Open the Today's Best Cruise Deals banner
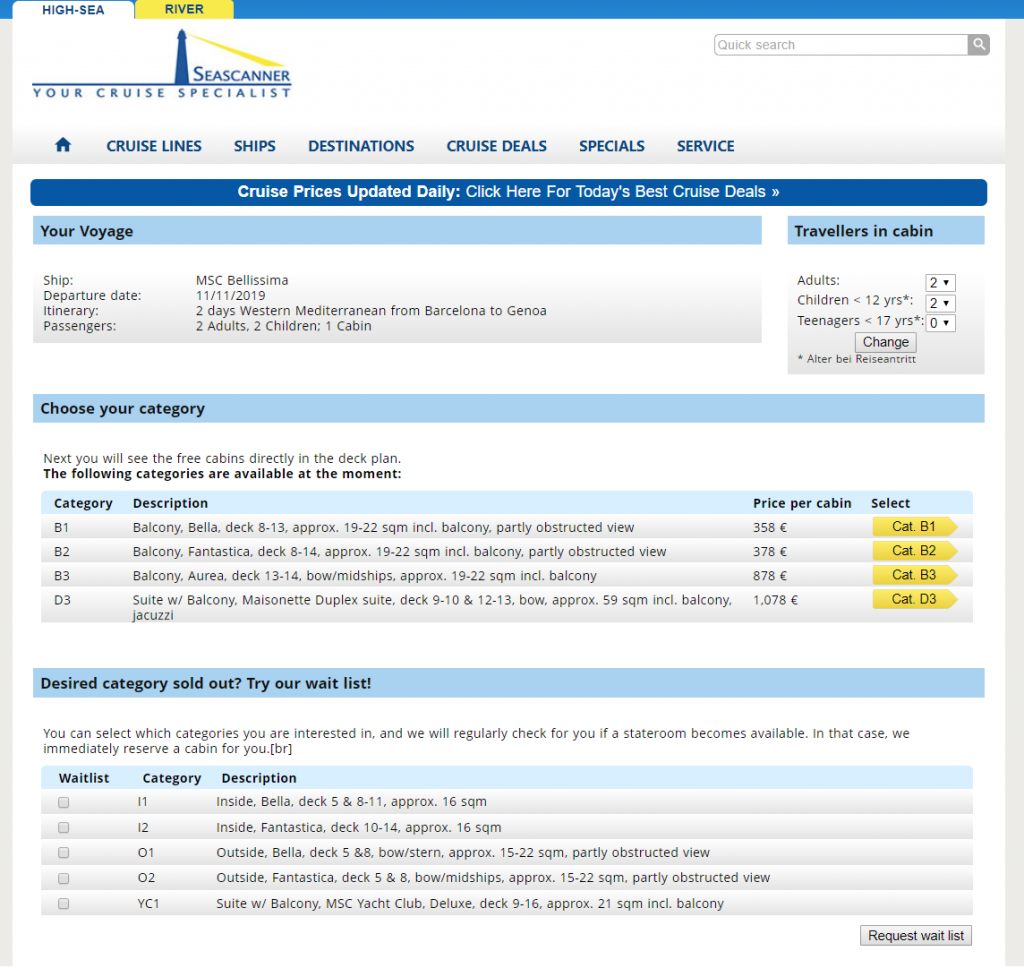The height and width of the screenshot is (968, 1024). click(x=508, y=192)
